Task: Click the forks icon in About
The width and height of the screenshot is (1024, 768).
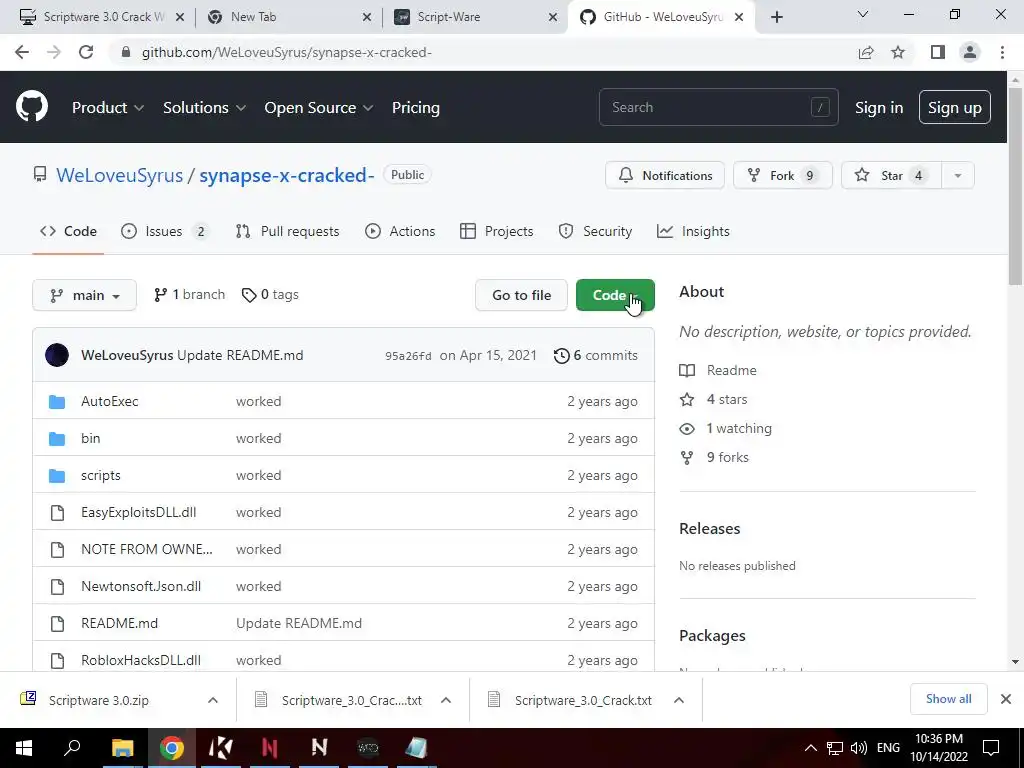Action: pyautogui.click(x=687, y=458)
